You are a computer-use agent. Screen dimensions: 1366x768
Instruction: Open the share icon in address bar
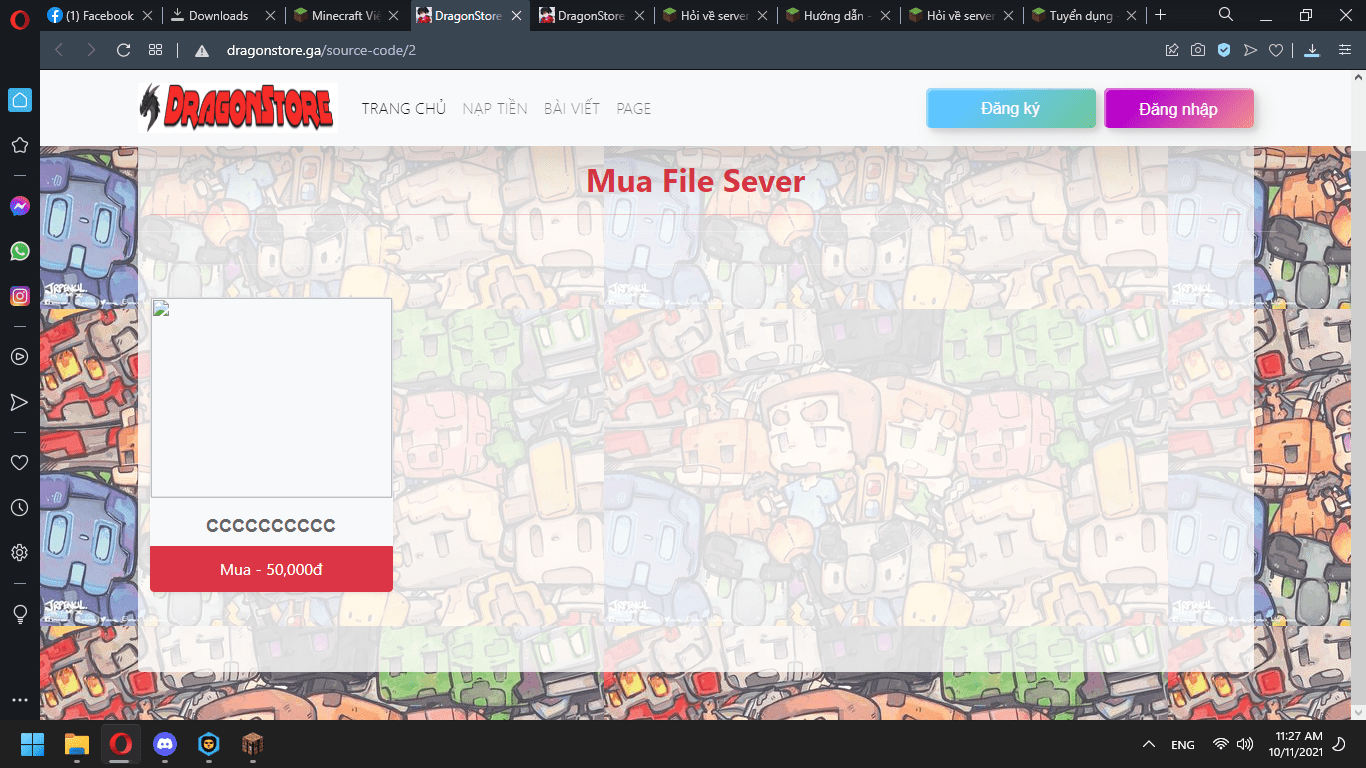coord(1172,50)
